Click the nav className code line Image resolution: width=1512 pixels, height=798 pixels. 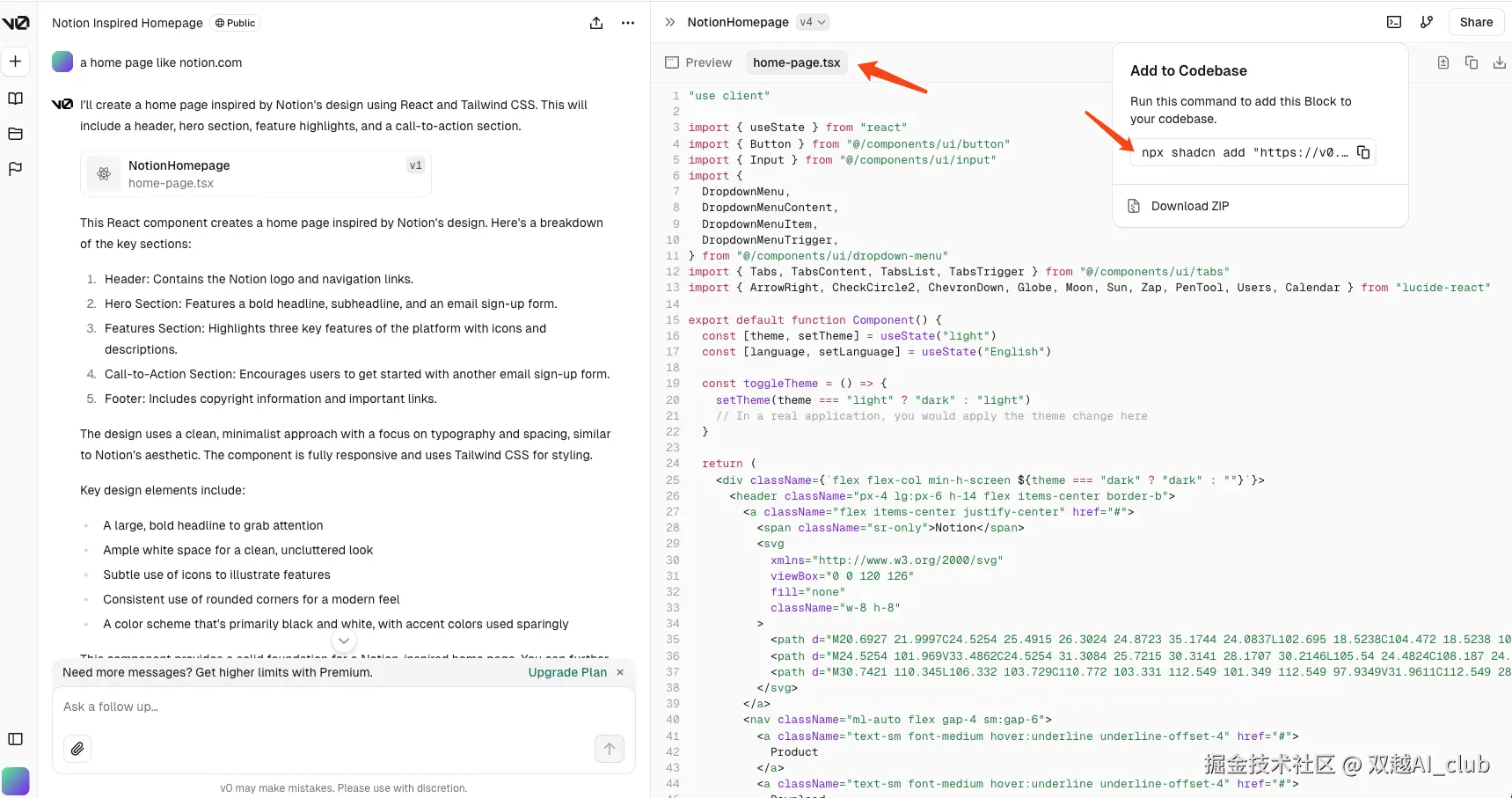click(897, 720)
